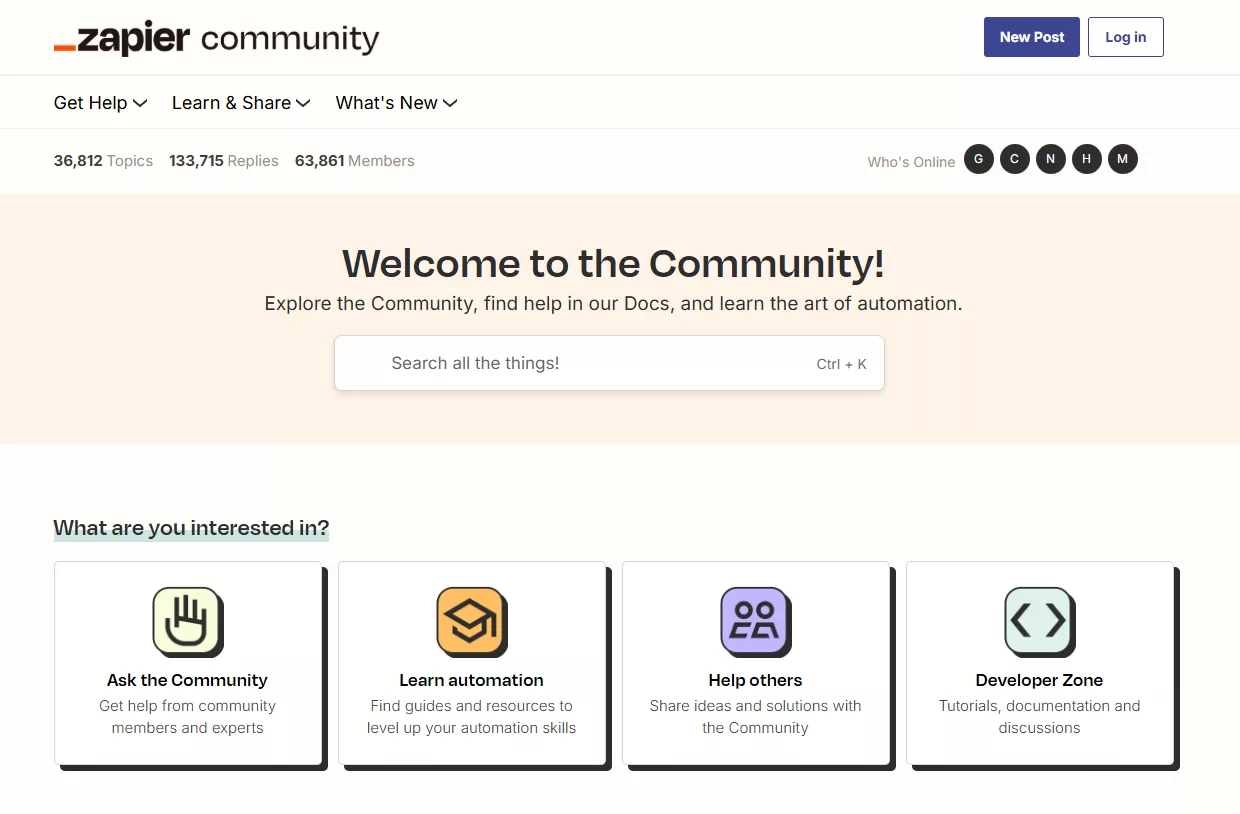
Task: Click the online user avatar H
Action: tap(1087, 159)
